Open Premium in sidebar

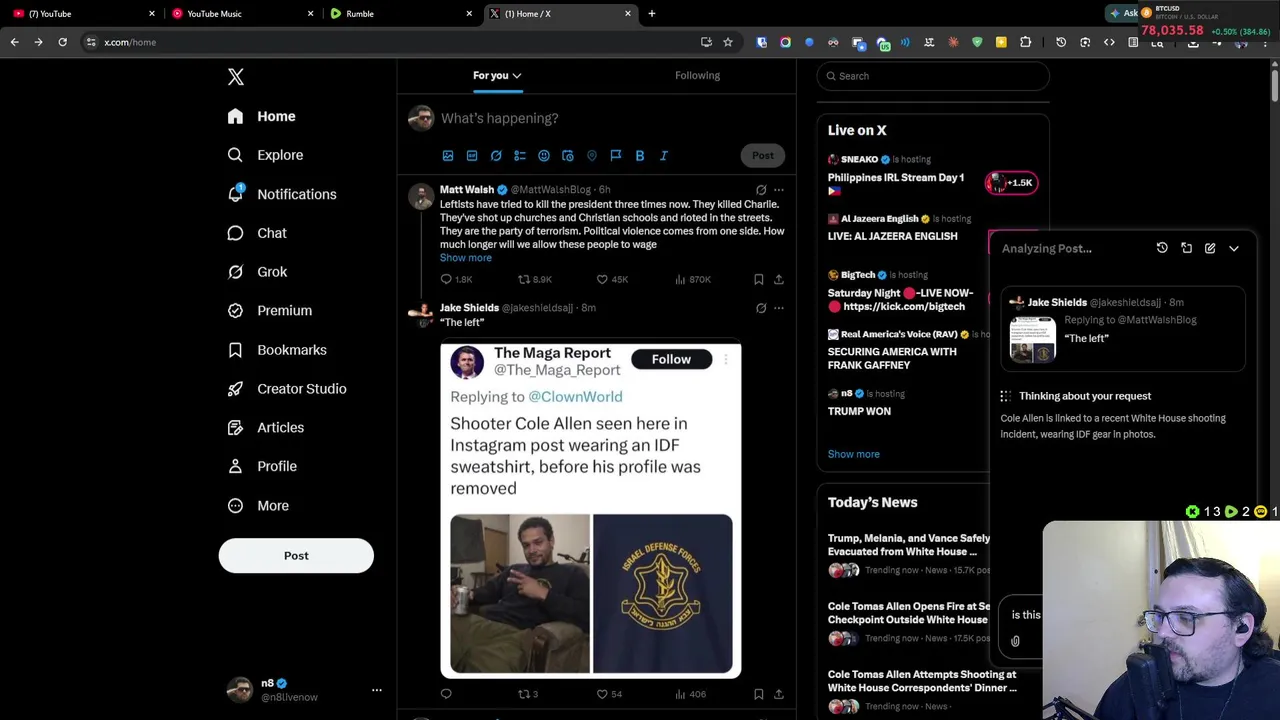click(x=269, y=310)
